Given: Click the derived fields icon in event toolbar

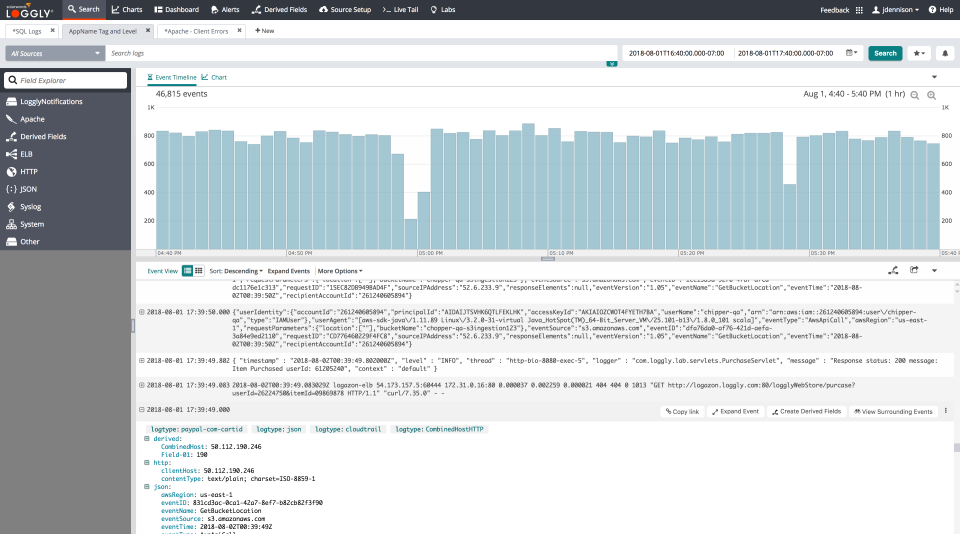Looking at the screenshot, I should point(893,271).
